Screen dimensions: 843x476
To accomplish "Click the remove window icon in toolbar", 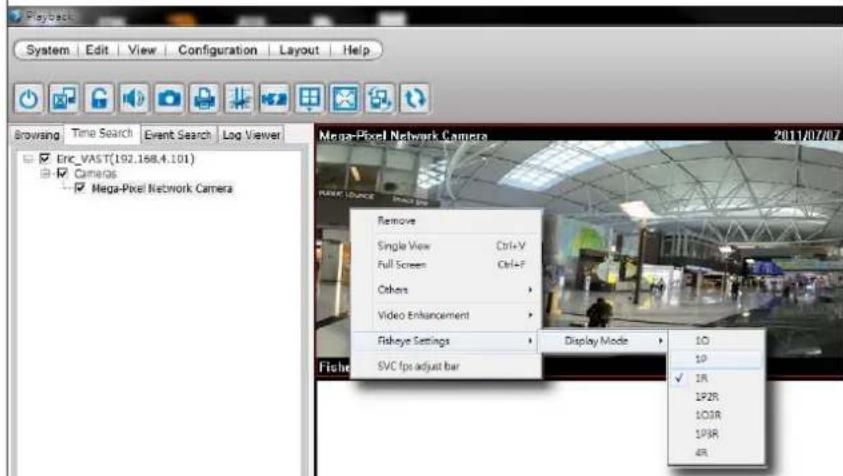I will pyautogui.click(x=64, y=98).
